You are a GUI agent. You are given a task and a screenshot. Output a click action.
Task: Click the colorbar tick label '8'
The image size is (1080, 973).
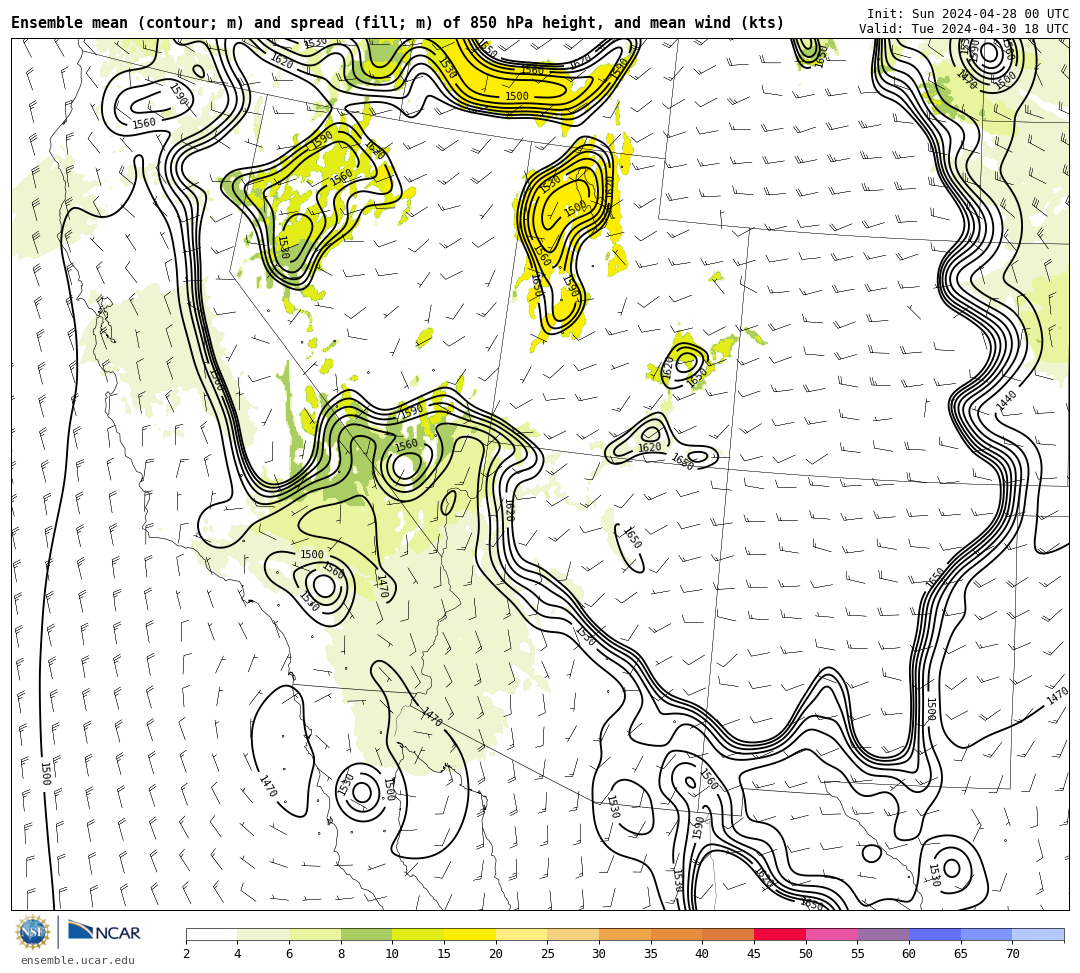(x=341, y=954)
